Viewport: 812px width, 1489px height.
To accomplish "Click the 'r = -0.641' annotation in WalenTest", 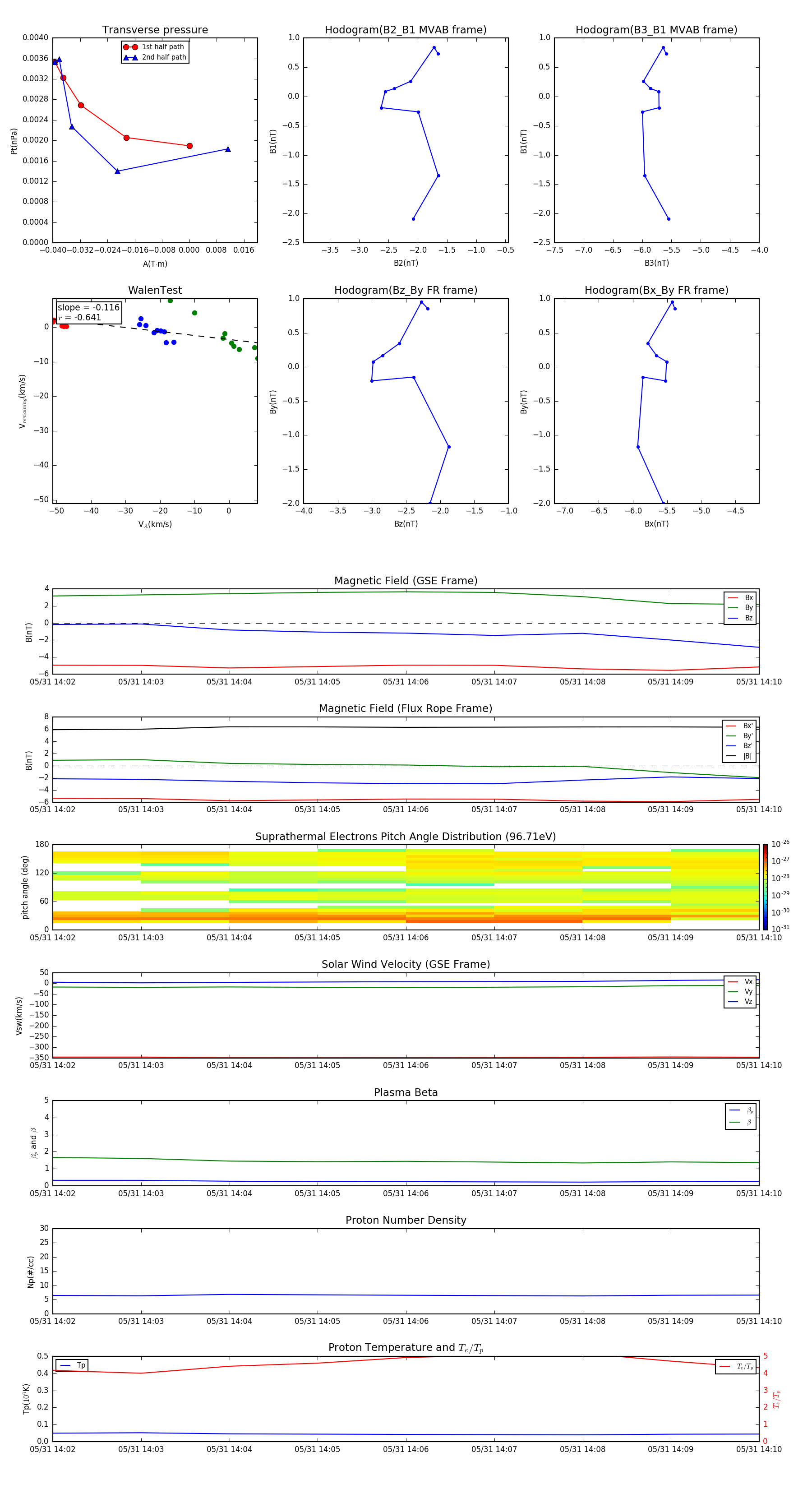I will pos(80,317).
